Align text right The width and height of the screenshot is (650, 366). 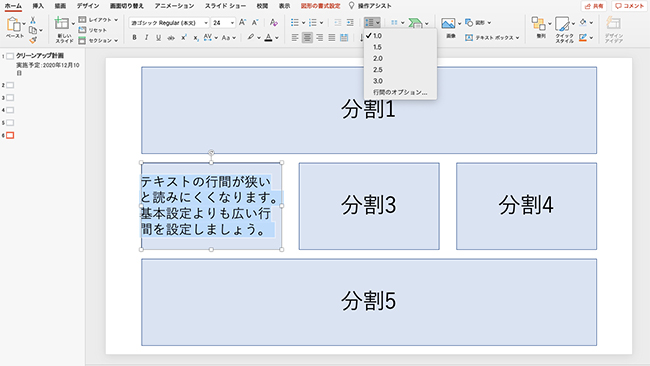pos(320,38)
